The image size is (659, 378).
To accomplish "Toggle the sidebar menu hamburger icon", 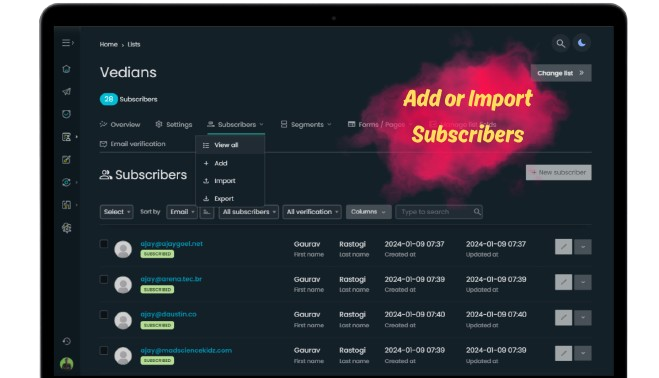I will click(67, 43).
